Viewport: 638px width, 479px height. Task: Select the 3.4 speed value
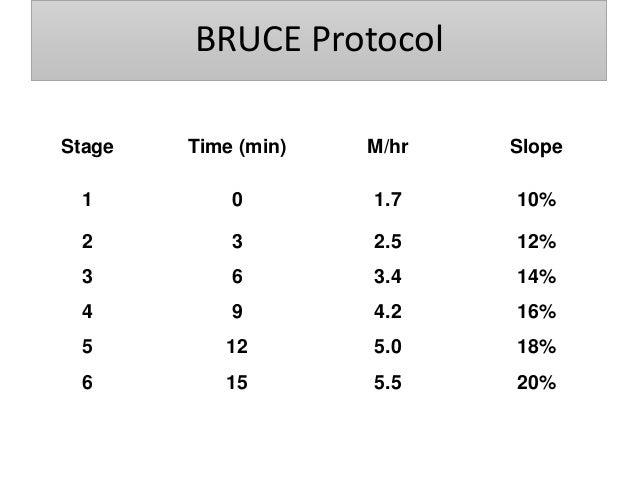pyautogui.click(x=388, y=277)
